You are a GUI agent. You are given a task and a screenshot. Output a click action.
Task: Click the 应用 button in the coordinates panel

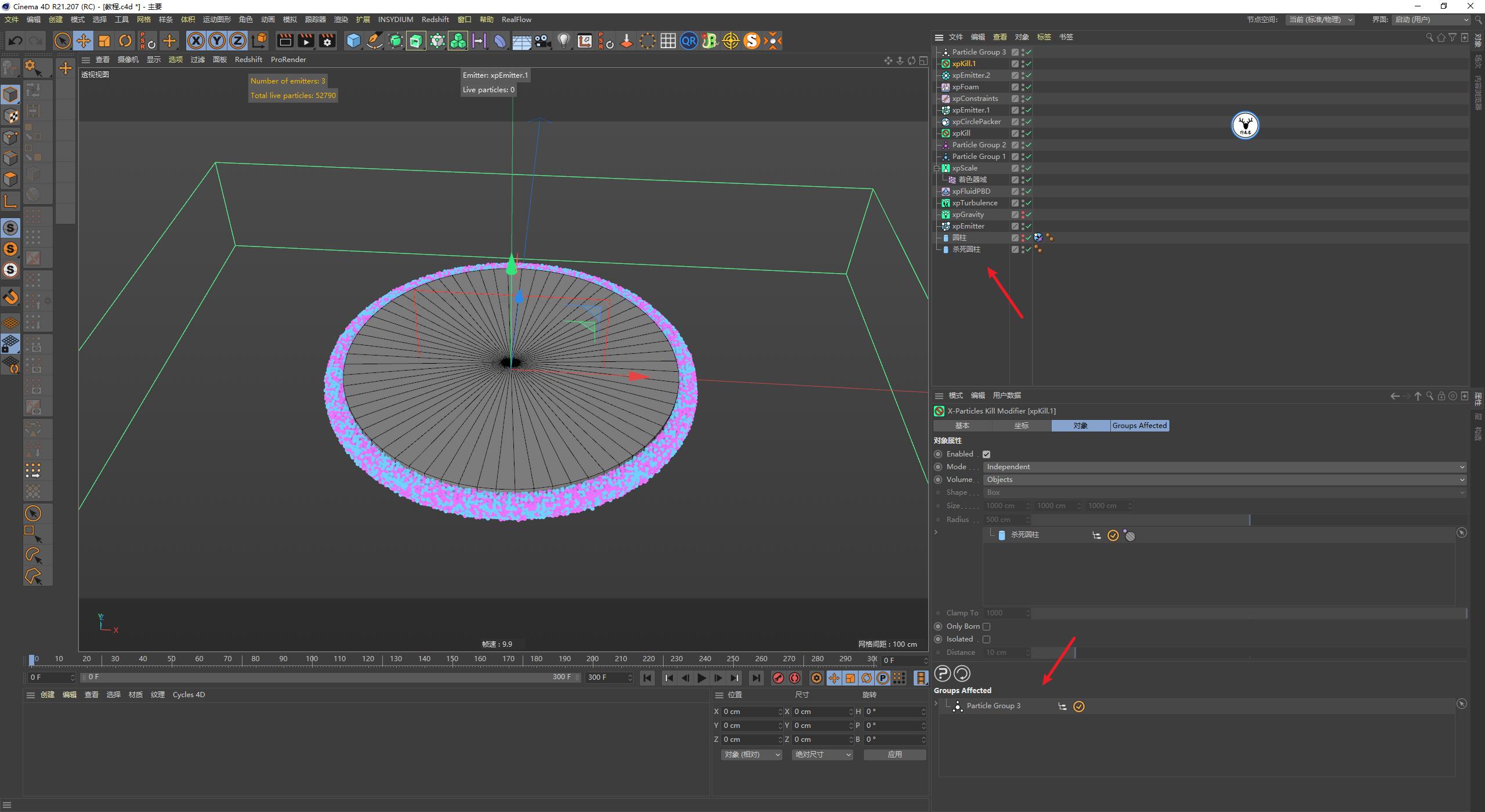click(x=894, y=755)
